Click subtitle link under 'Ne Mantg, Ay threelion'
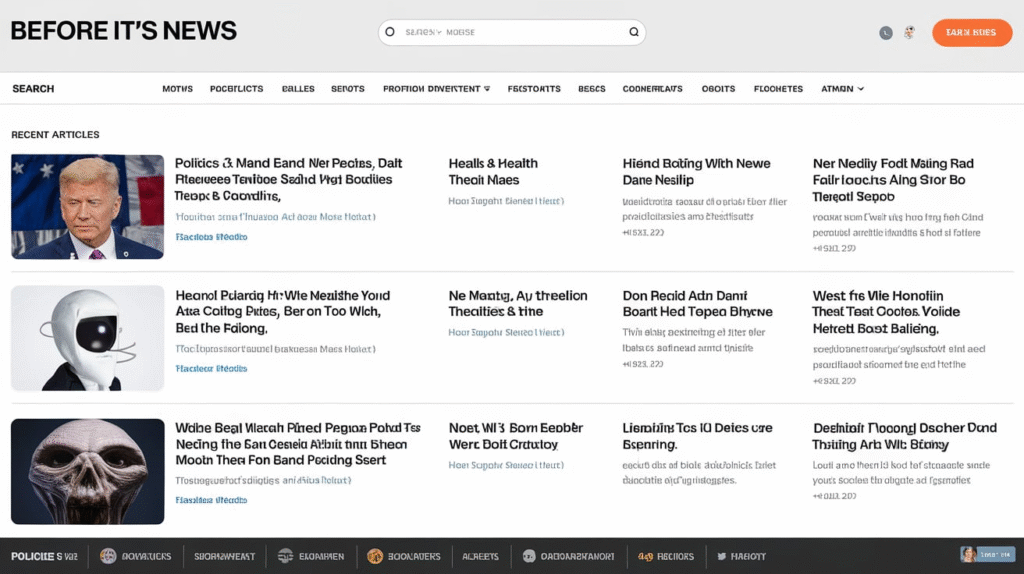 506,332
